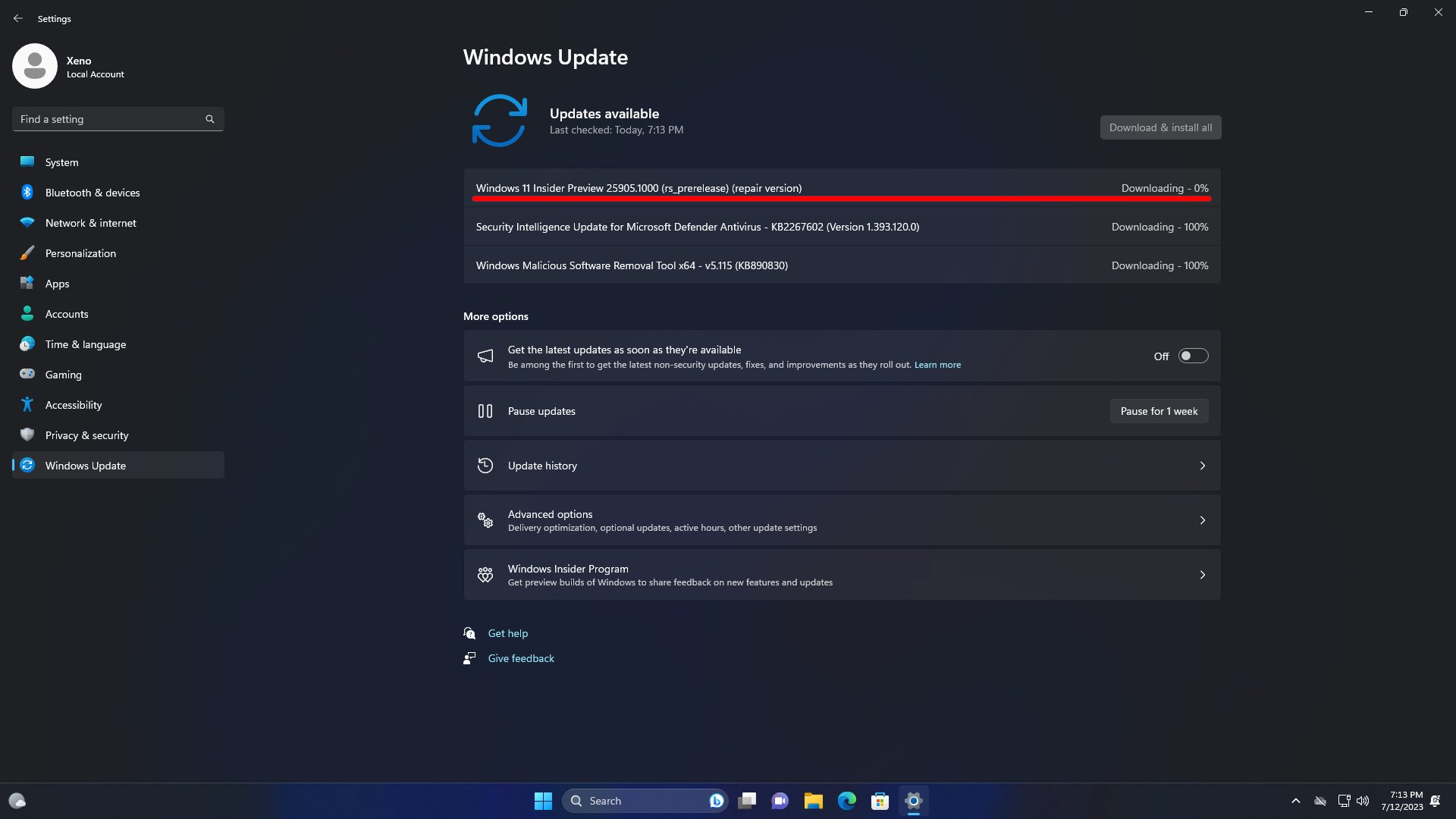The image size is (1456, 819).
Task: Click the weather widget icon in taskbar
Action: [17, 801]
